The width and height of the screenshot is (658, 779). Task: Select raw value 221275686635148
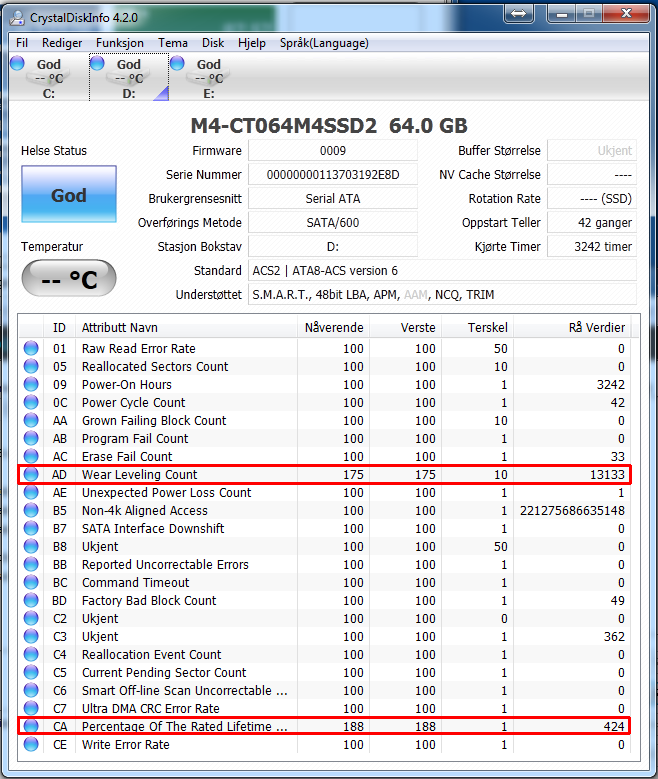(572, 511)
